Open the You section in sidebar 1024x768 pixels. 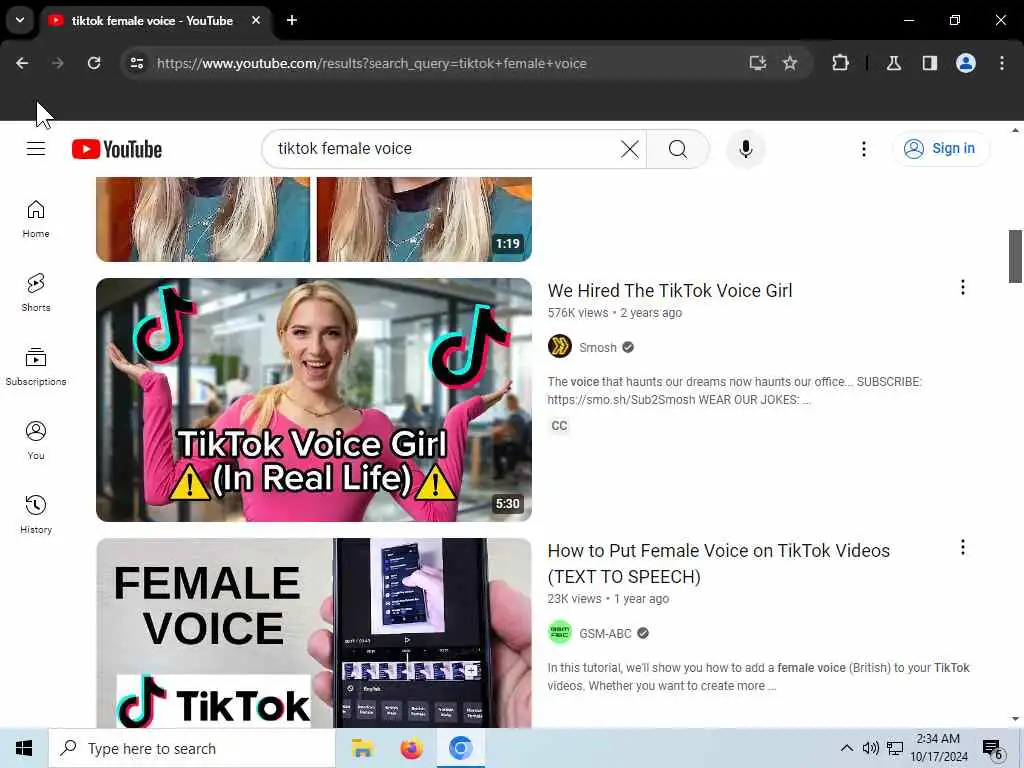pos(36,441)
